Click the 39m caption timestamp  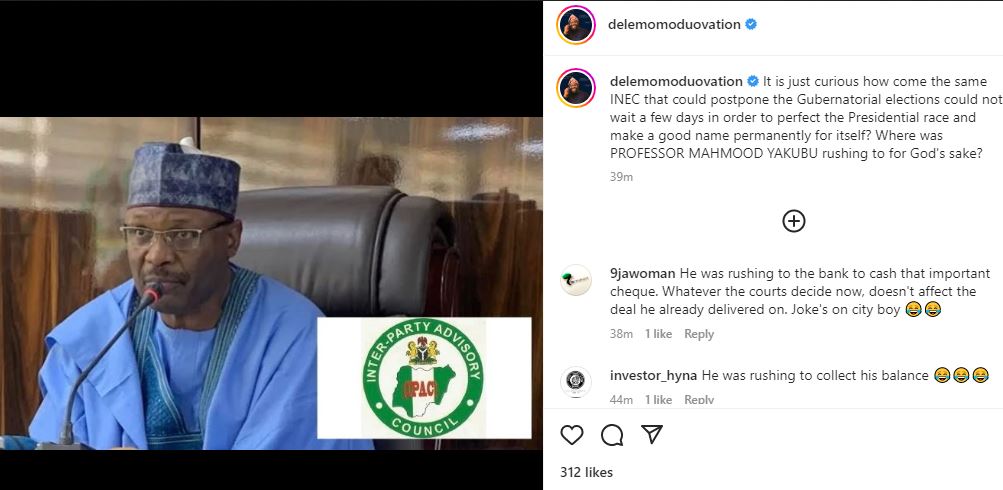621,177
